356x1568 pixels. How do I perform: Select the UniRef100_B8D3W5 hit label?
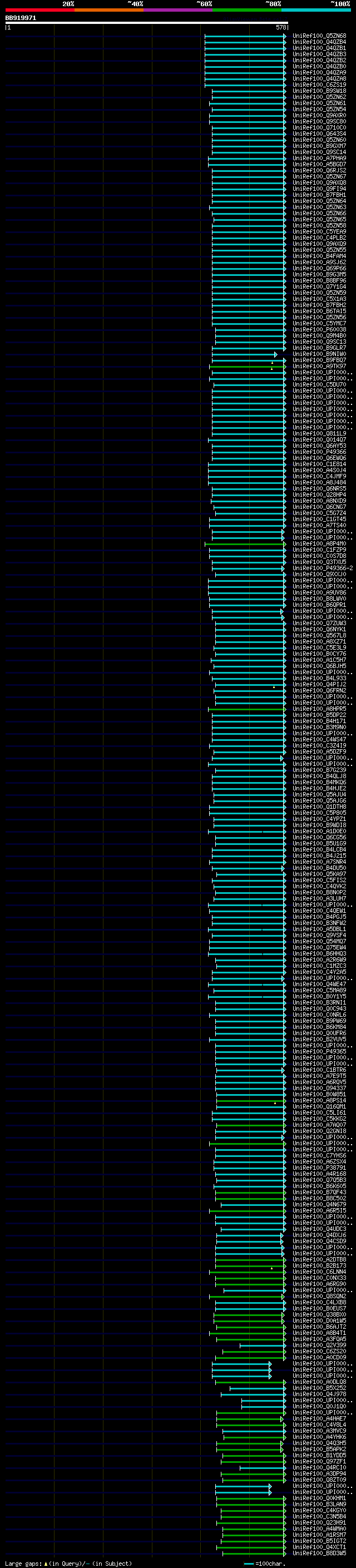[319, 1553]
